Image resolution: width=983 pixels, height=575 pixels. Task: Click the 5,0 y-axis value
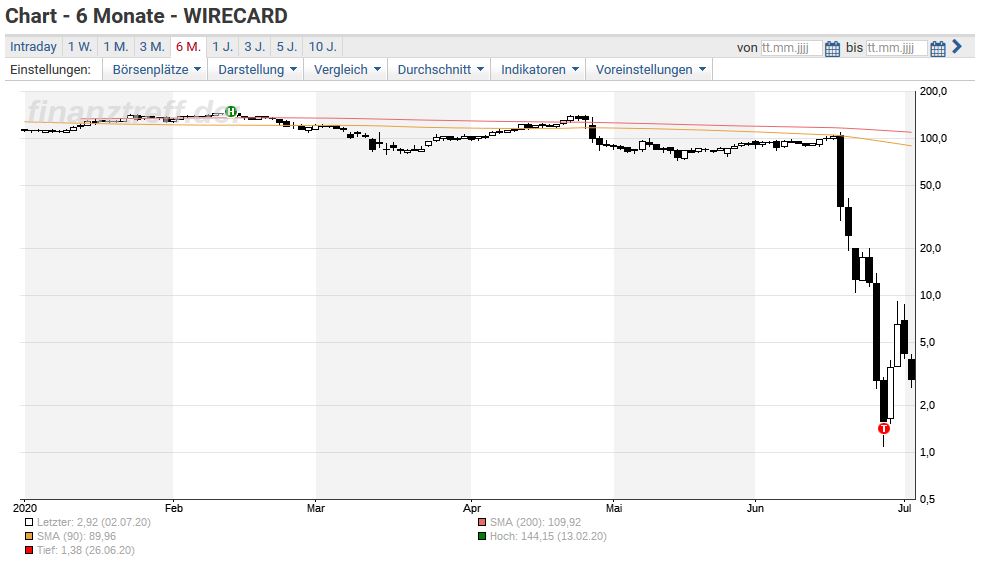coord(928,342)
